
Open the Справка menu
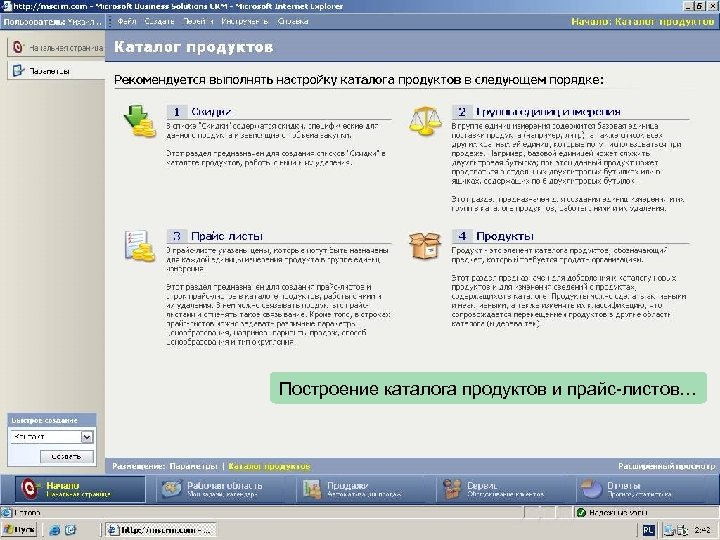tap(292, 22)
